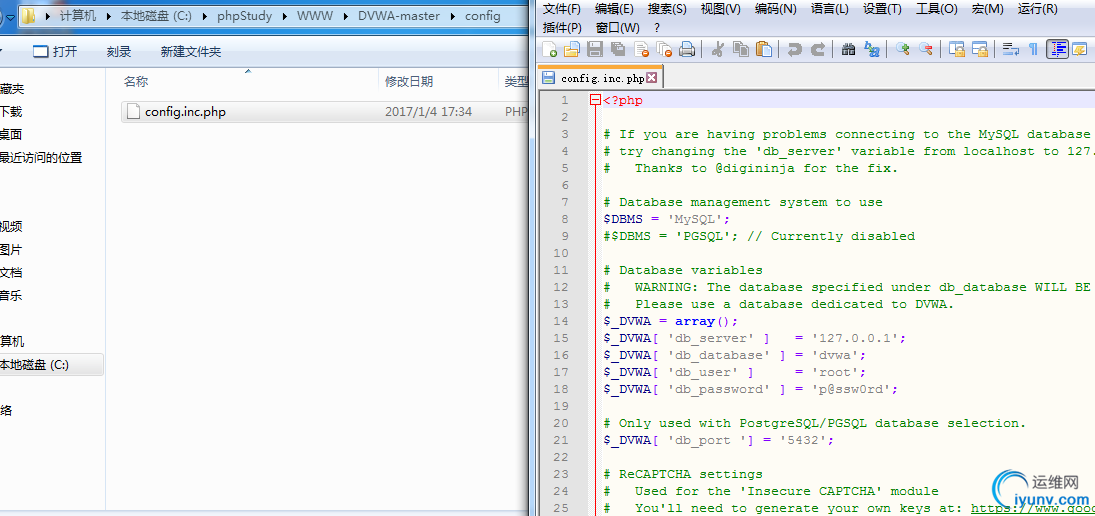Open the 窗口(W) menu
This screenshot has width=1095, height=516.
click(617, 28)
